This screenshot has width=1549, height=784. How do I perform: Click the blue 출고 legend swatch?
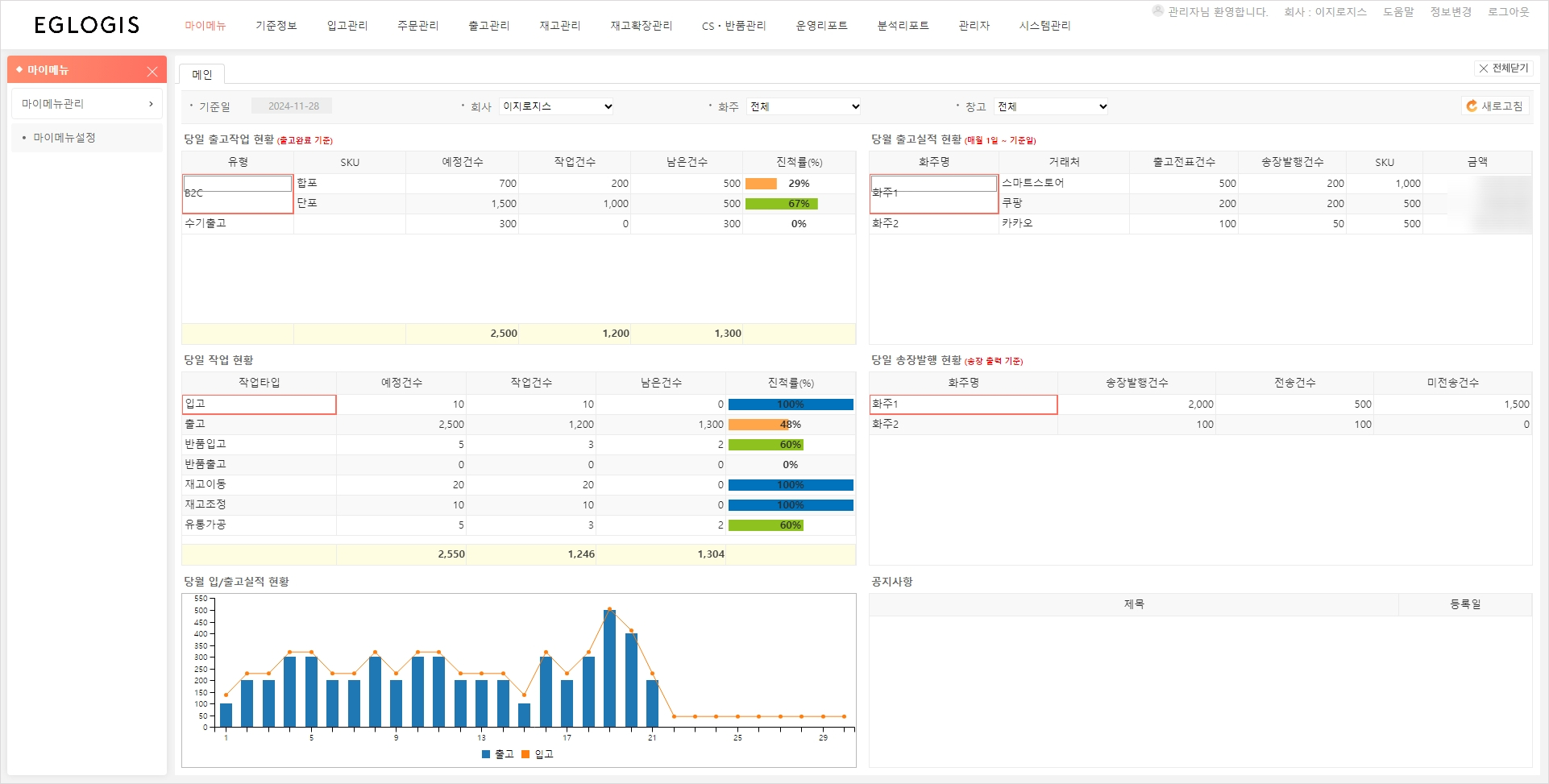coord(486,754)
